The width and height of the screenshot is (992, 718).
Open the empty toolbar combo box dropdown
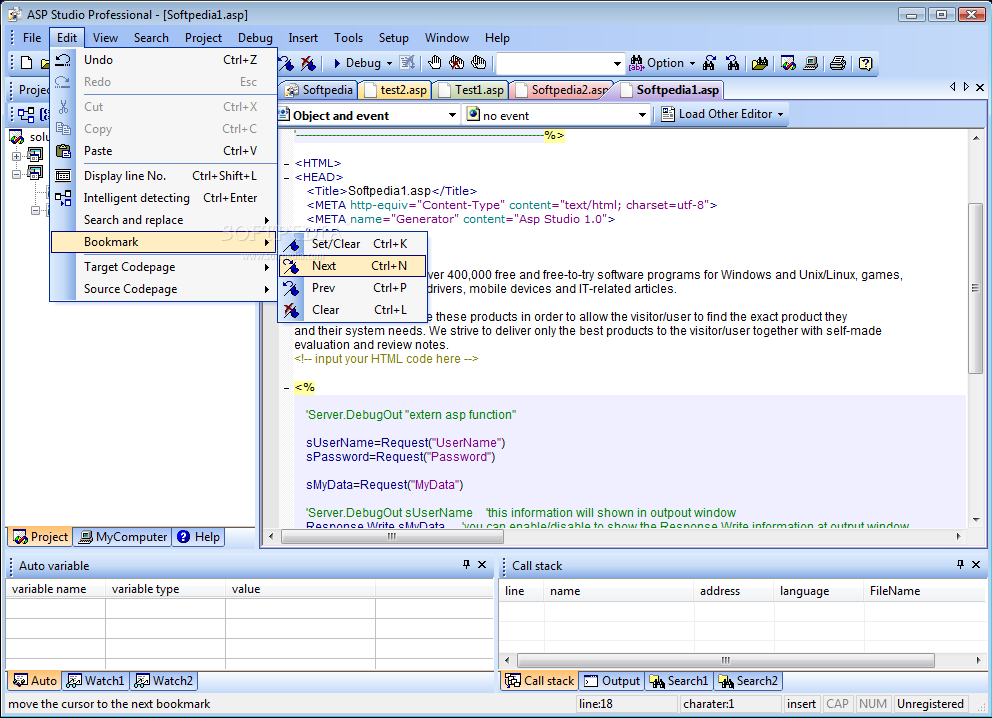[617, 63]
